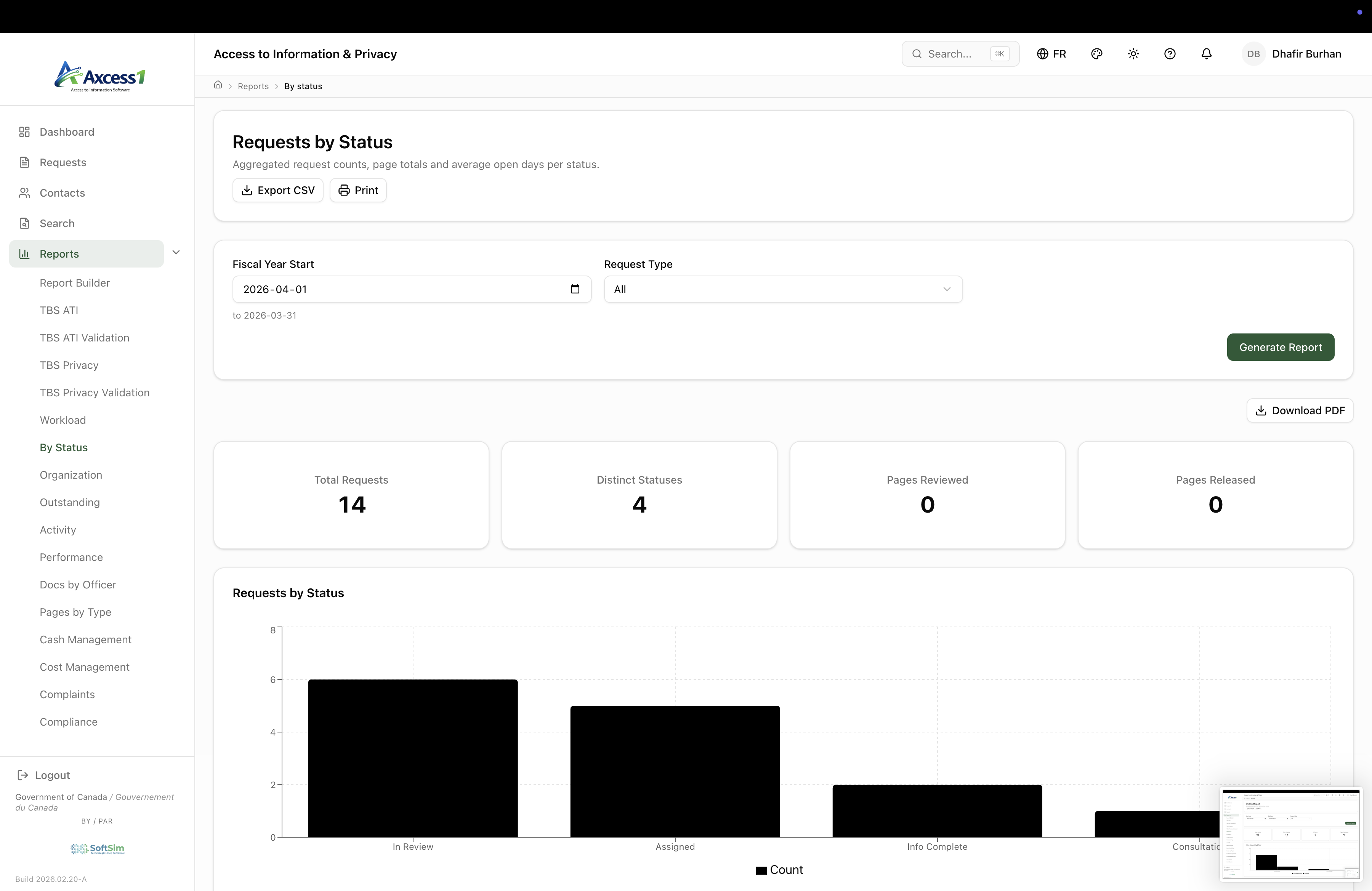Open the theme palette picker
The width and height of the screenshot is (1372, 891).
(1096, 54)
